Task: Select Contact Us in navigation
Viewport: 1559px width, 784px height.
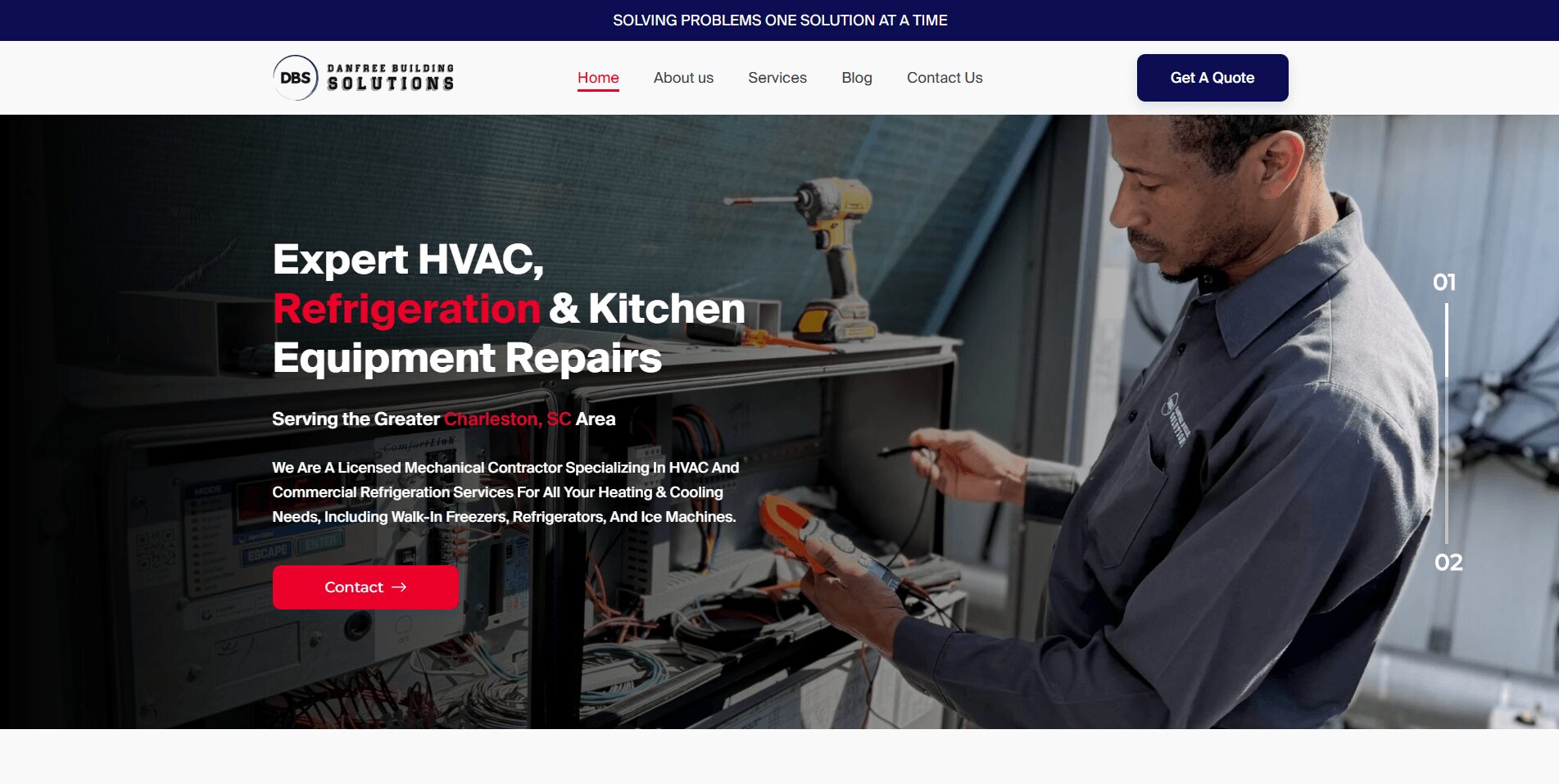Action: tap(945, 78)
